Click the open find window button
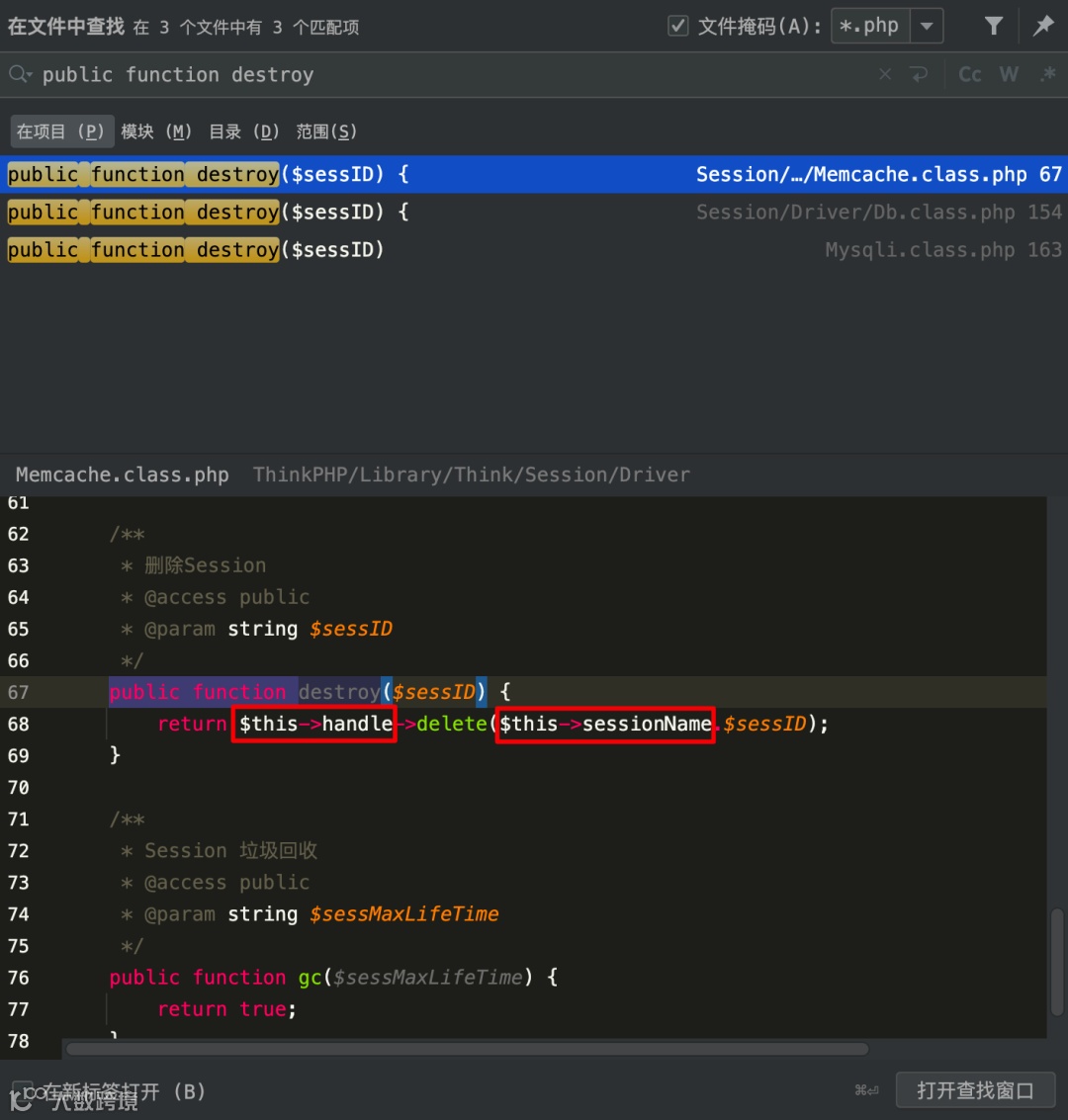Viewport: 1068px width, 1120px height. pyautogui.click(x=975, y=1090)
